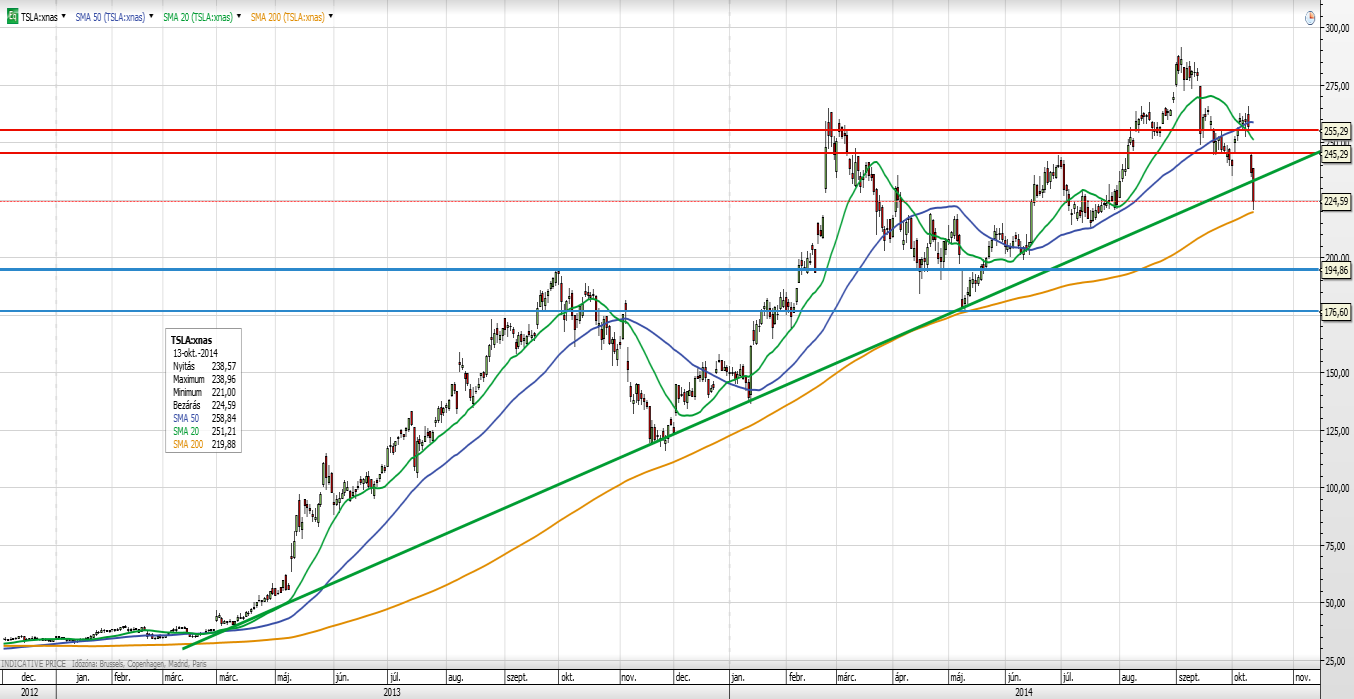Click the 275,00 price axis label

click(1337, 87)
